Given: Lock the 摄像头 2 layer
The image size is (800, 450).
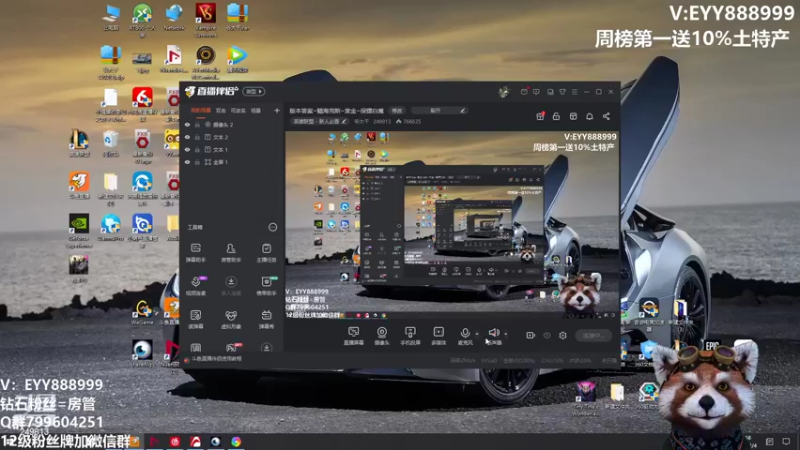Looking at the screenshot, I should (x=197, y=124).
